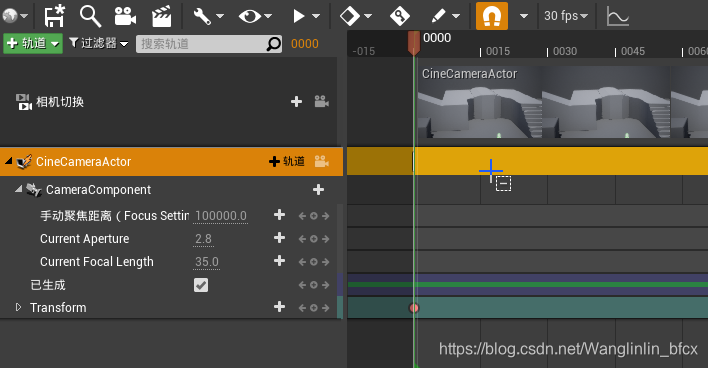Expand the playback options dropdown arrow

coord(316,16)
